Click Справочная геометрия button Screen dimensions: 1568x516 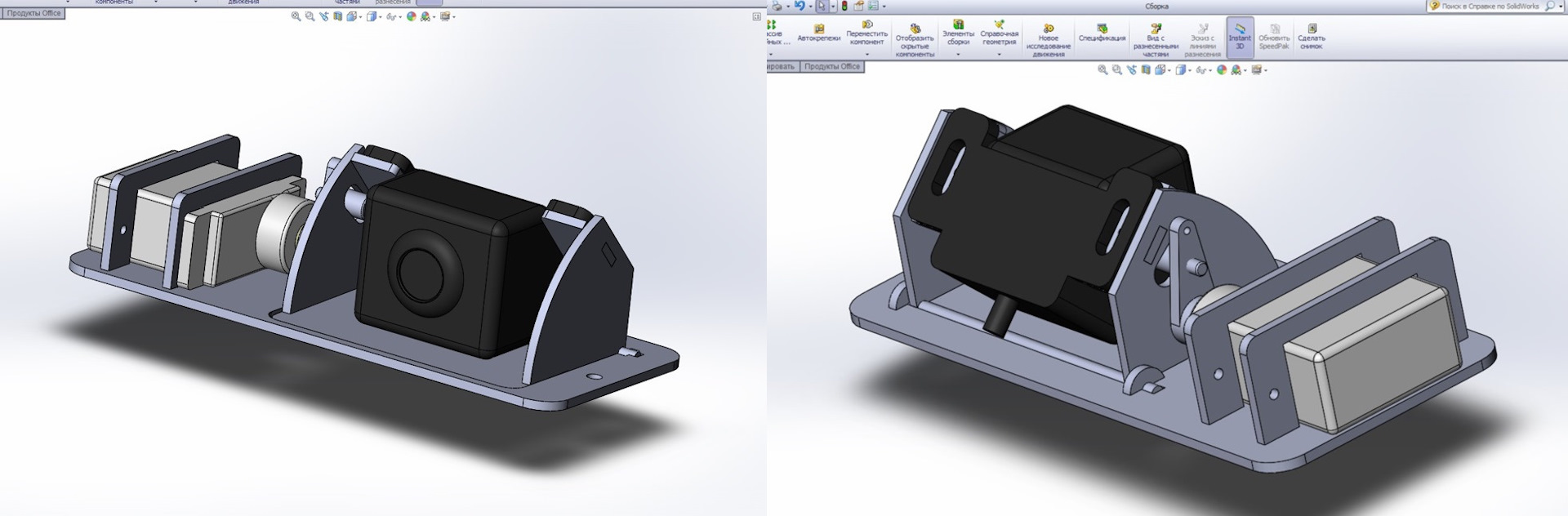pyautogui.click(x=999, y=33)
